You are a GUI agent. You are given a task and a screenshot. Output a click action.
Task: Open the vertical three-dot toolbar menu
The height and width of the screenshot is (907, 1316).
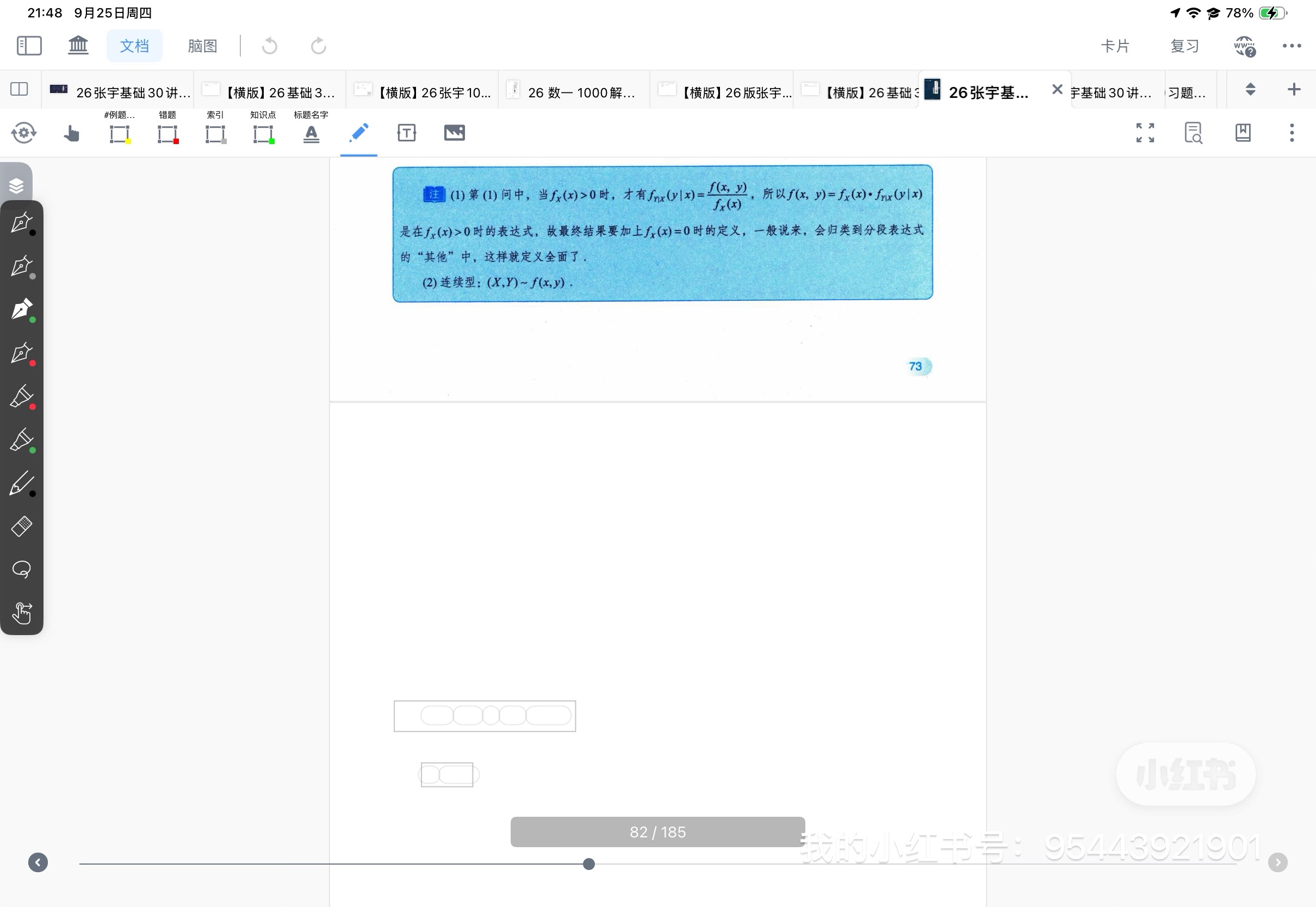[x=1292, y=133]
